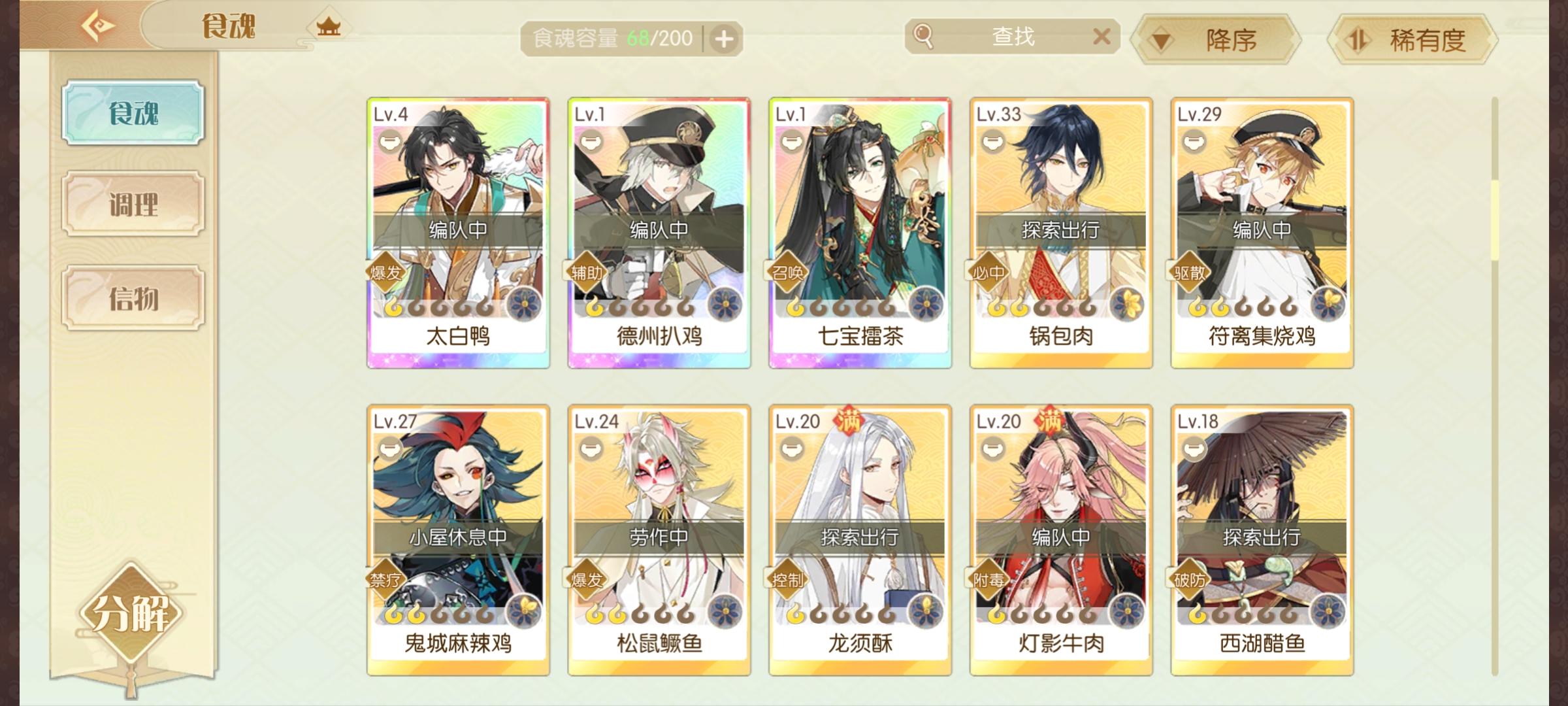Switch to the 信物 tab
This screenshot has height=706, width=1568.
point(133,298)
